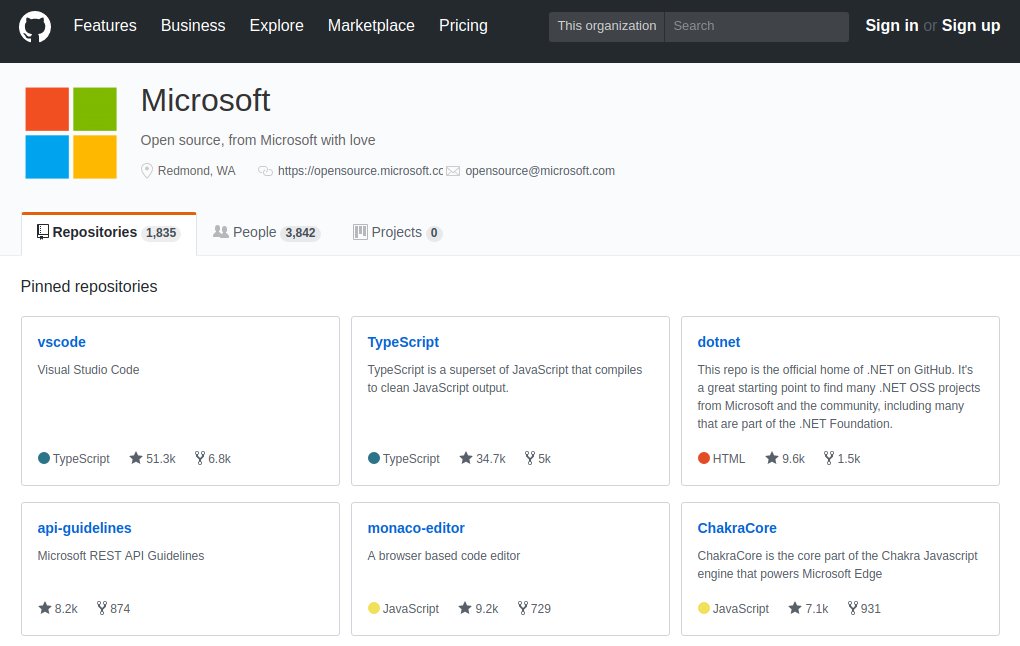Click the 1,835 repositories count badge
The image size is (1020, 646).
[x=161, y=233]
